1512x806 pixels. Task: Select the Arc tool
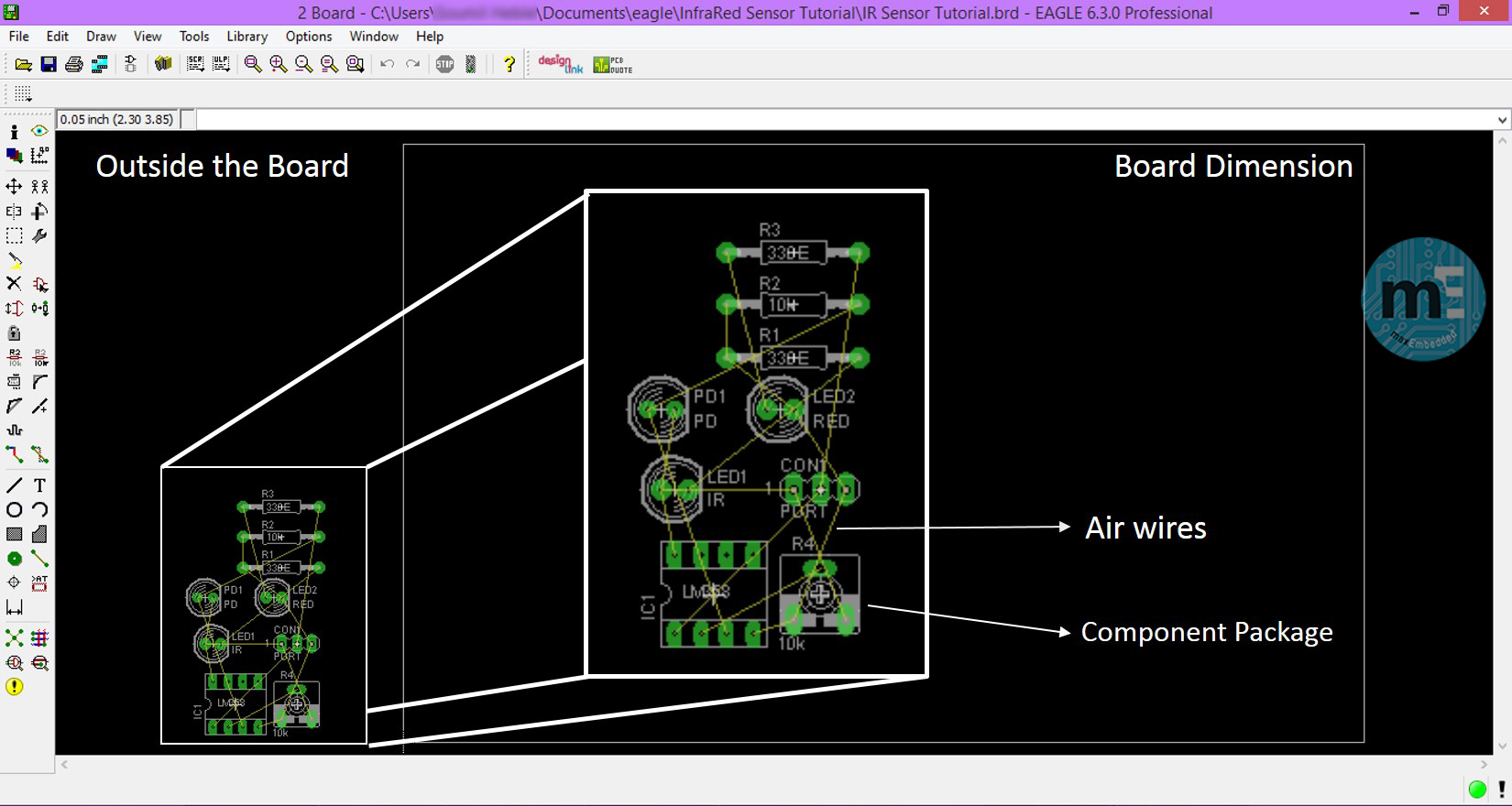tap(39, 510)
